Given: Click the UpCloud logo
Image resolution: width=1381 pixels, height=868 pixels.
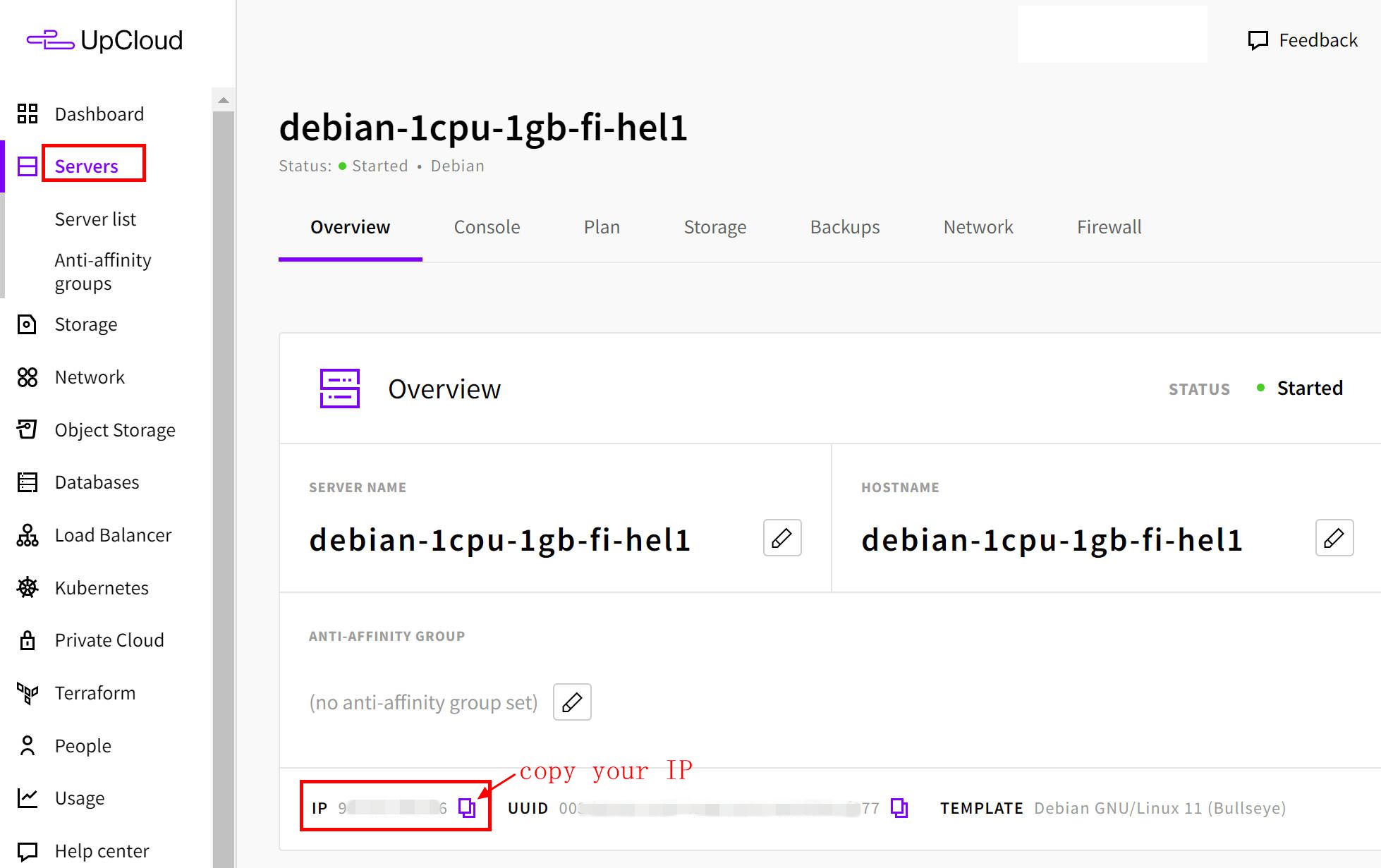Looking at the screenshot, I should coord(104,40).
